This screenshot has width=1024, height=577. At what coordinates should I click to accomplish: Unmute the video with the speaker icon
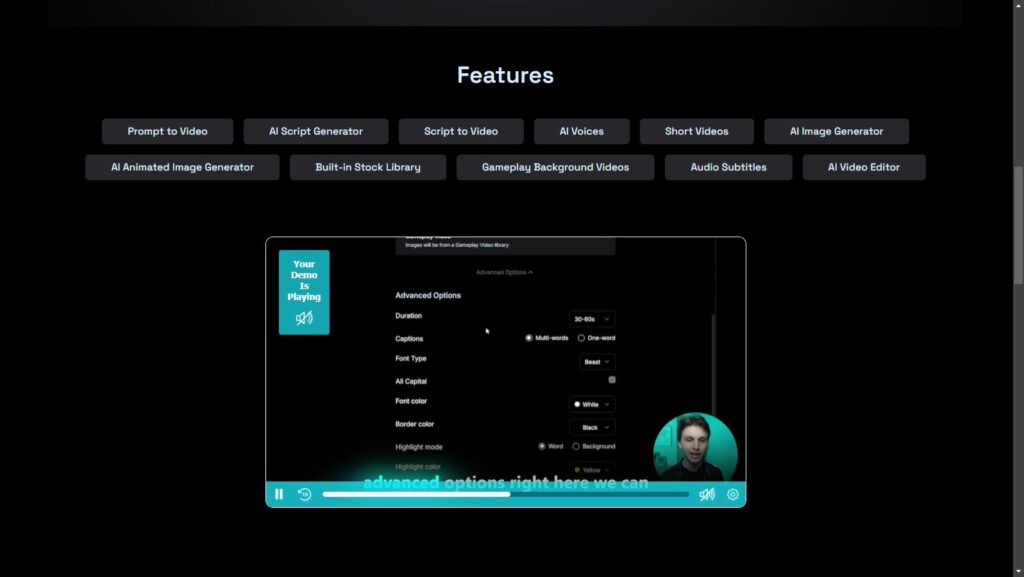pyautogui.click(x=708, y=494)
